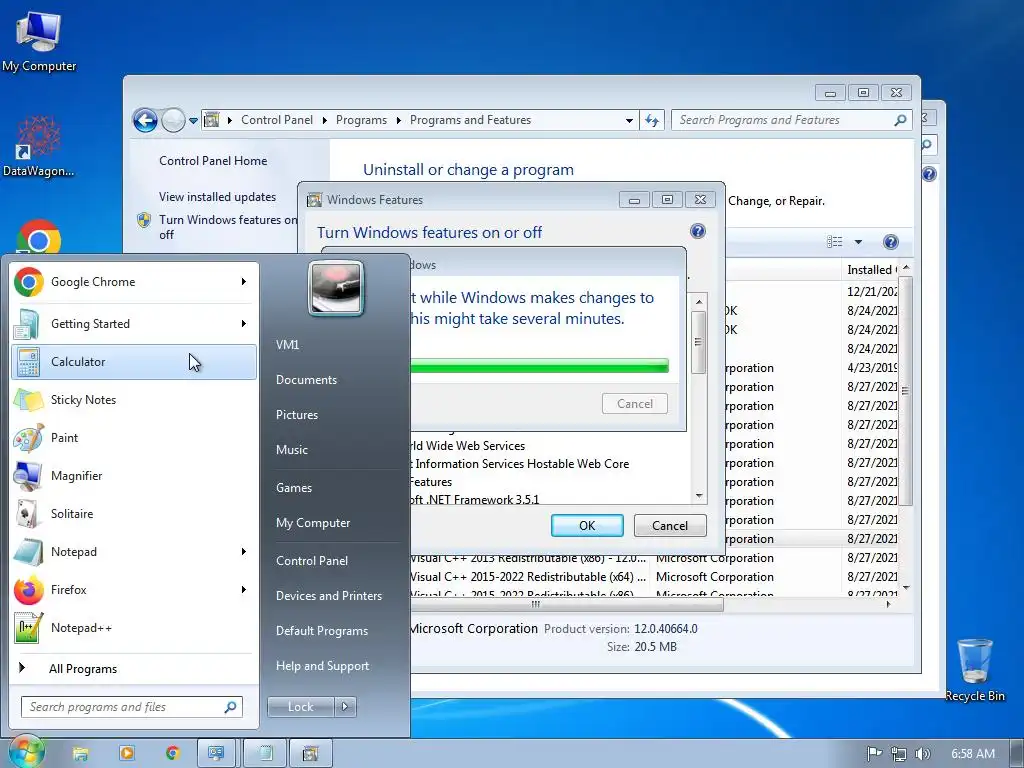Click the user account picture in Start menu
1024x768 pixels.
[336, 288]
